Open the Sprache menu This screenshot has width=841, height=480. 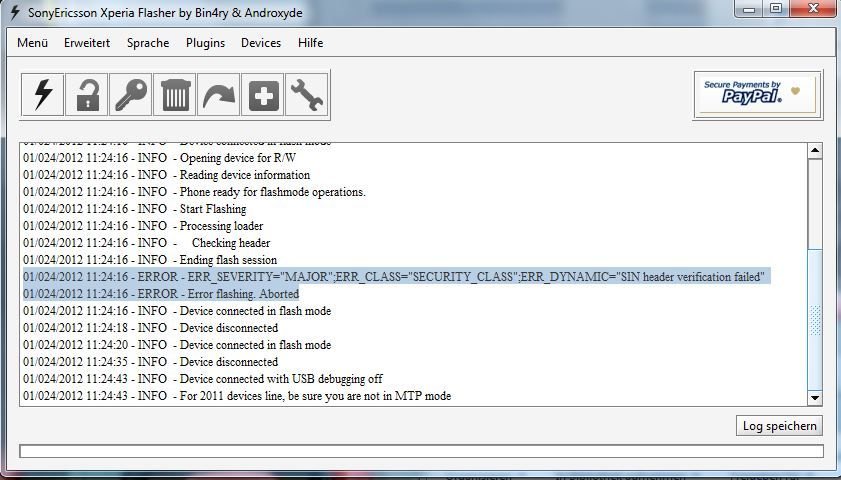(148, 43)
